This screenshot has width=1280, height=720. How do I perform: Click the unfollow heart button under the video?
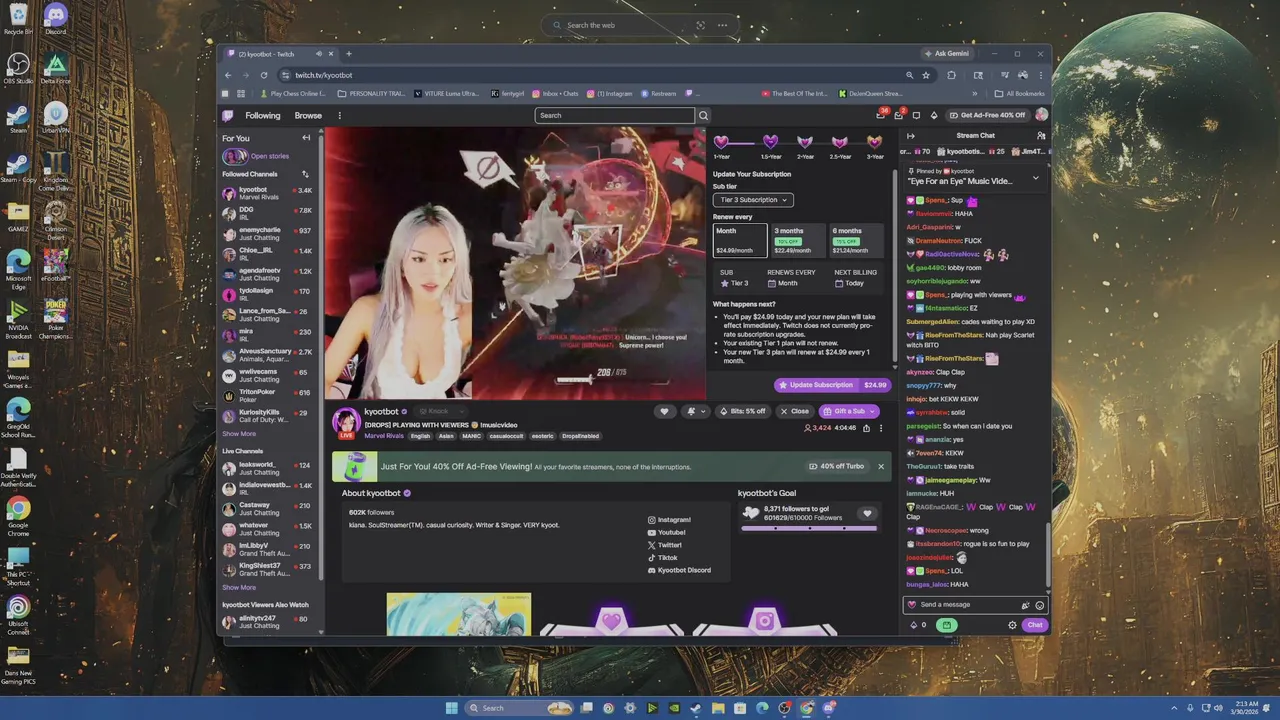[x=664, y=411]
